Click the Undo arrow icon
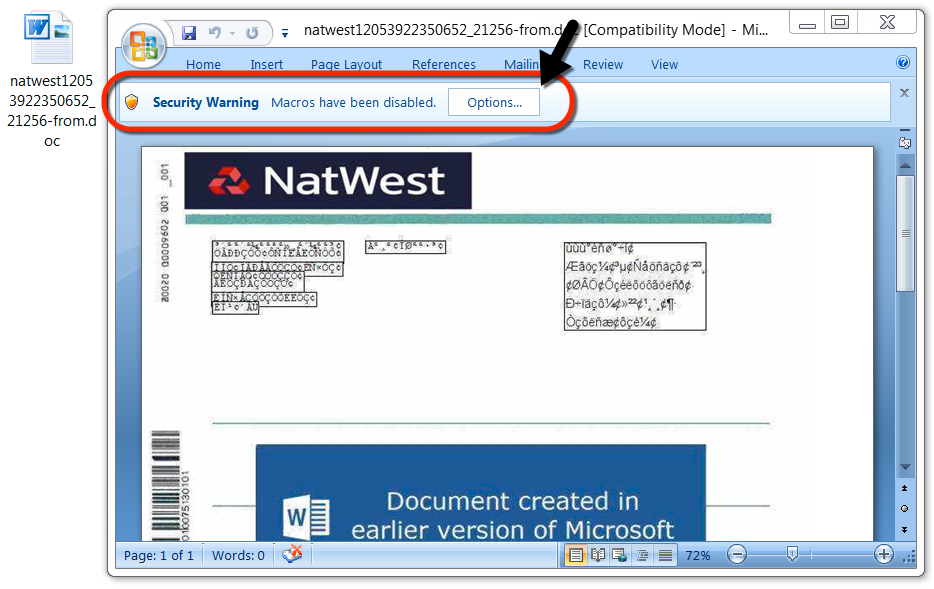934x589 pixels. point(215,33)
